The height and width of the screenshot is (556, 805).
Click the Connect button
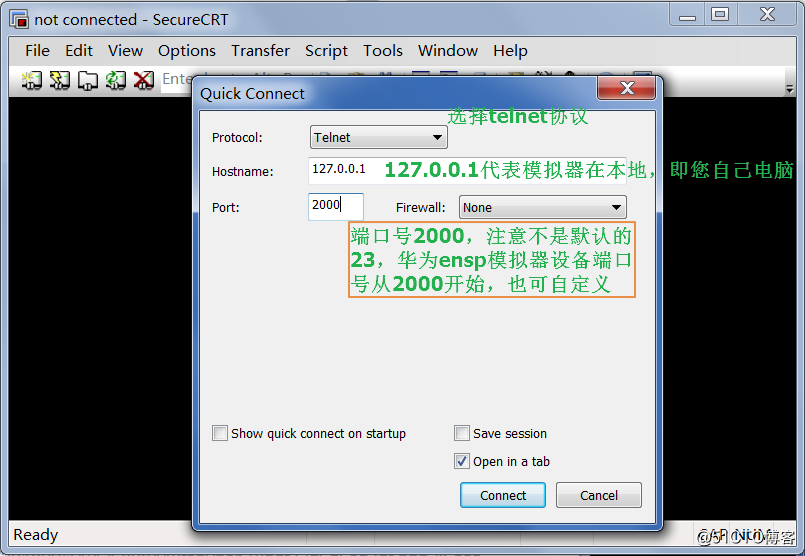[x=503, y=495]
